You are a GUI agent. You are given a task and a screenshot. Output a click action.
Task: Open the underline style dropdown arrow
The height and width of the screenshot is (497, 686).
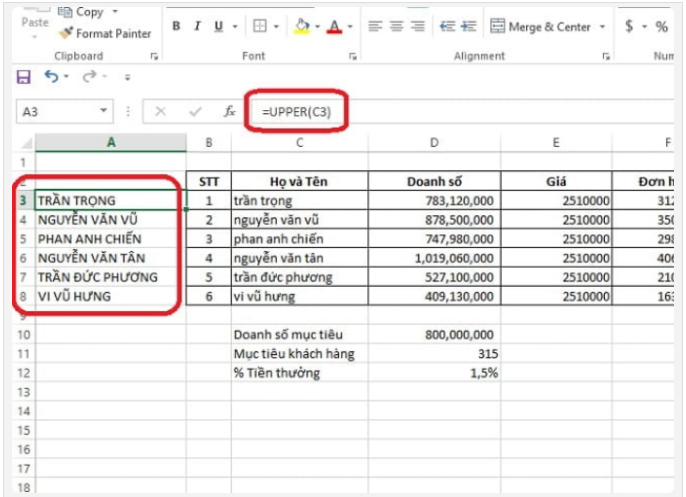pos(235,27)
